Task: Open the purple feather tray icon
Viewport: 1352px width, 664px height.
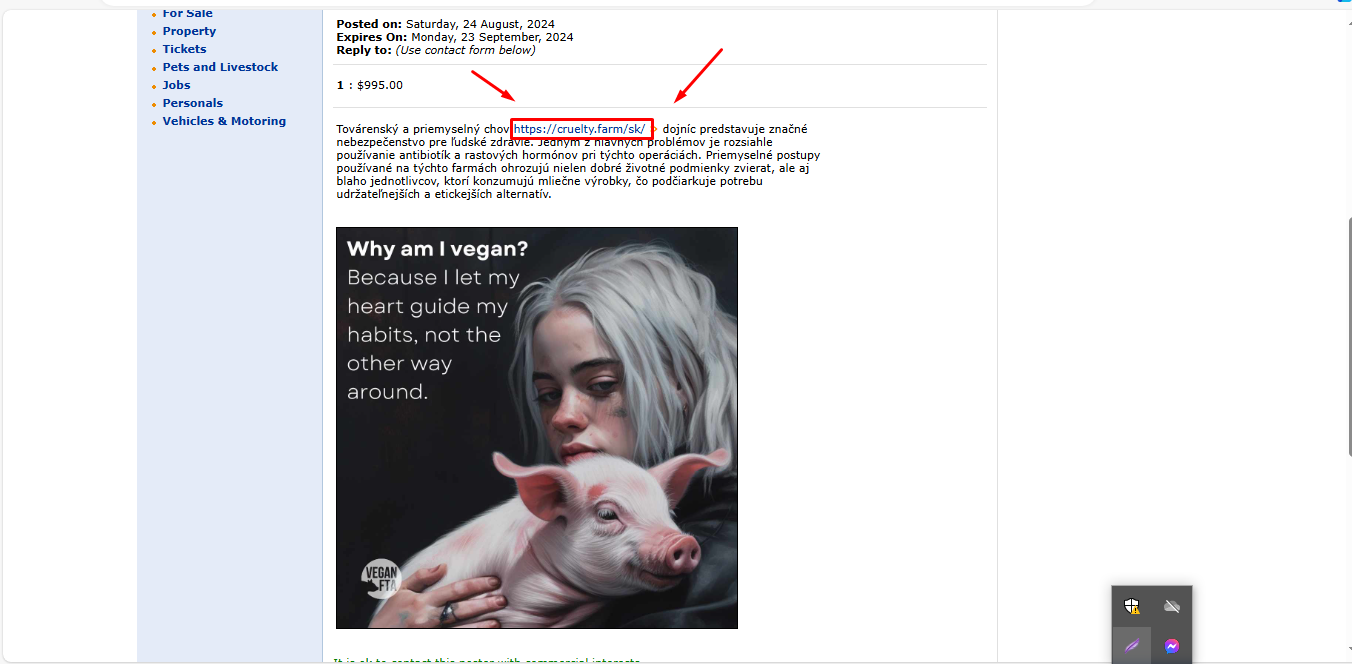Action: (x=1132, y=646)
